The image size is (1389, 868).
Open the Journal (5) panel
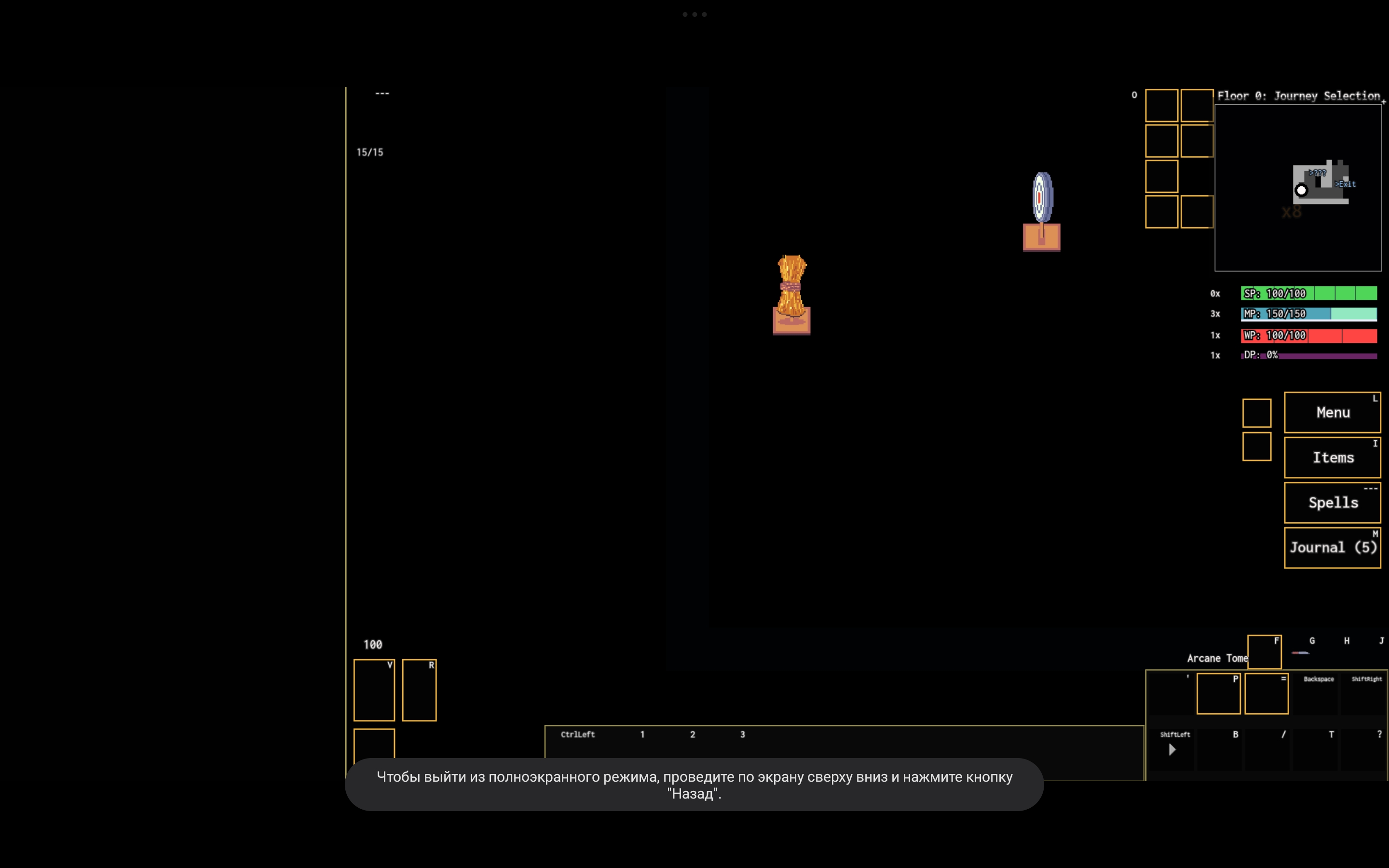click(1332, 548)
